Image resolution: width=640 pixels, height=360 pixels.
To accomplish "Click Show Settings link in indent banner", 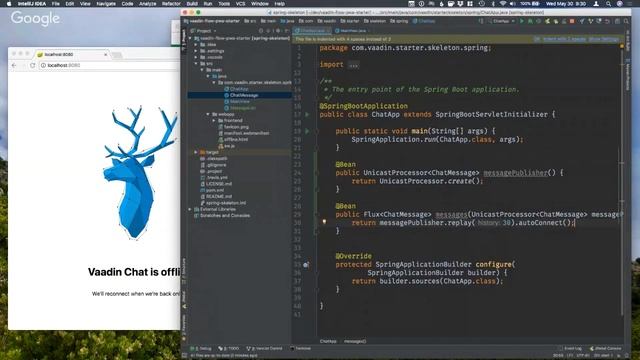I will pos(603,39).
